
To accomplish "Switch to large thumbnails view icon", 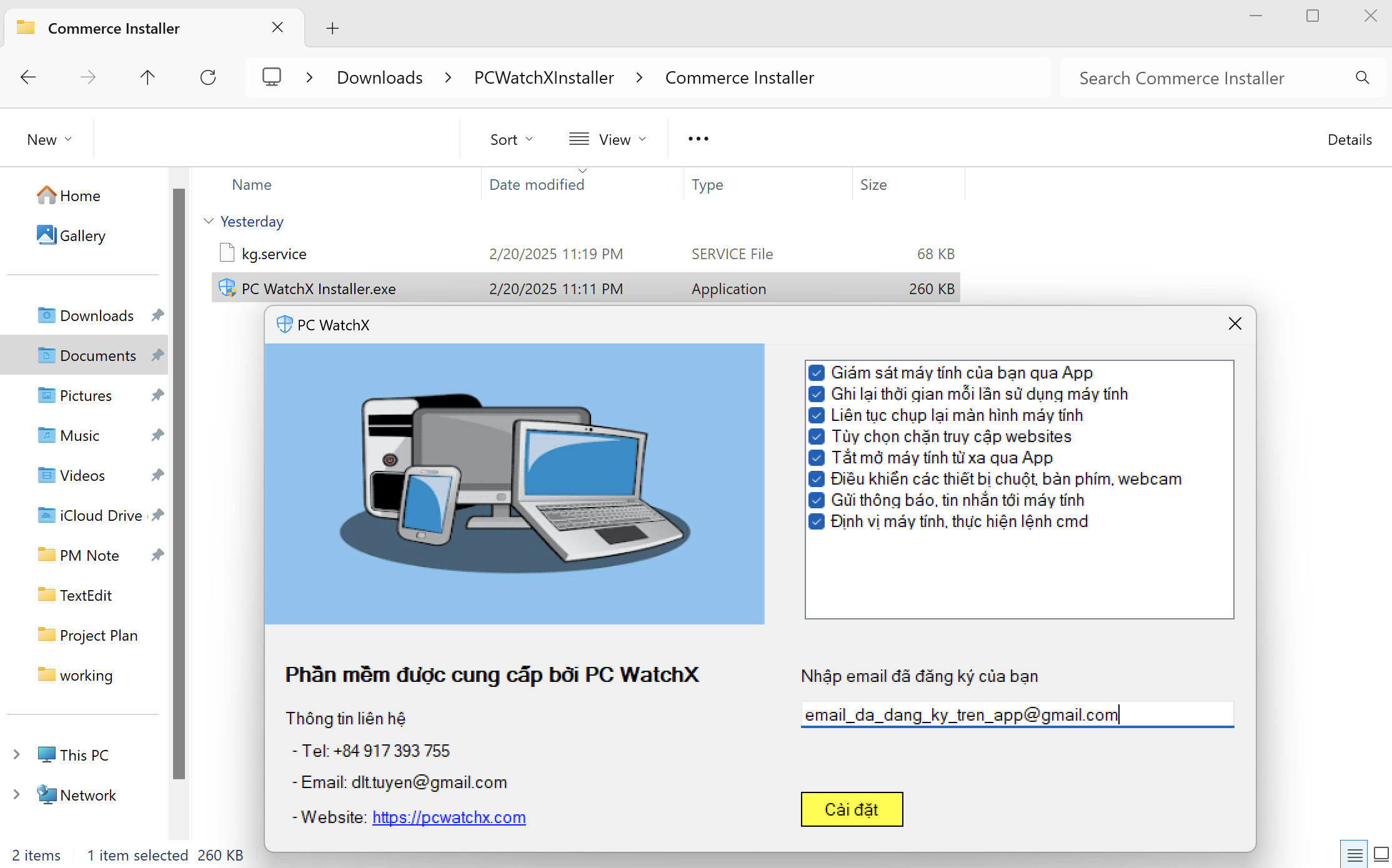I will pyautogui.click(x=1381, y=854).
